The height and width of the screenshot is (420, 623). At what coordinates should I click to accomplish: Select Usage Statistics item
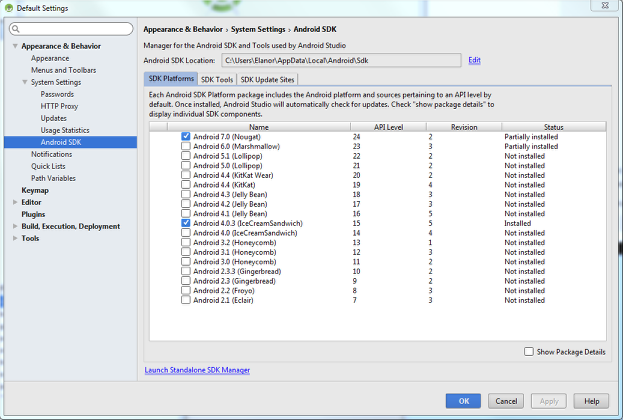65,130
